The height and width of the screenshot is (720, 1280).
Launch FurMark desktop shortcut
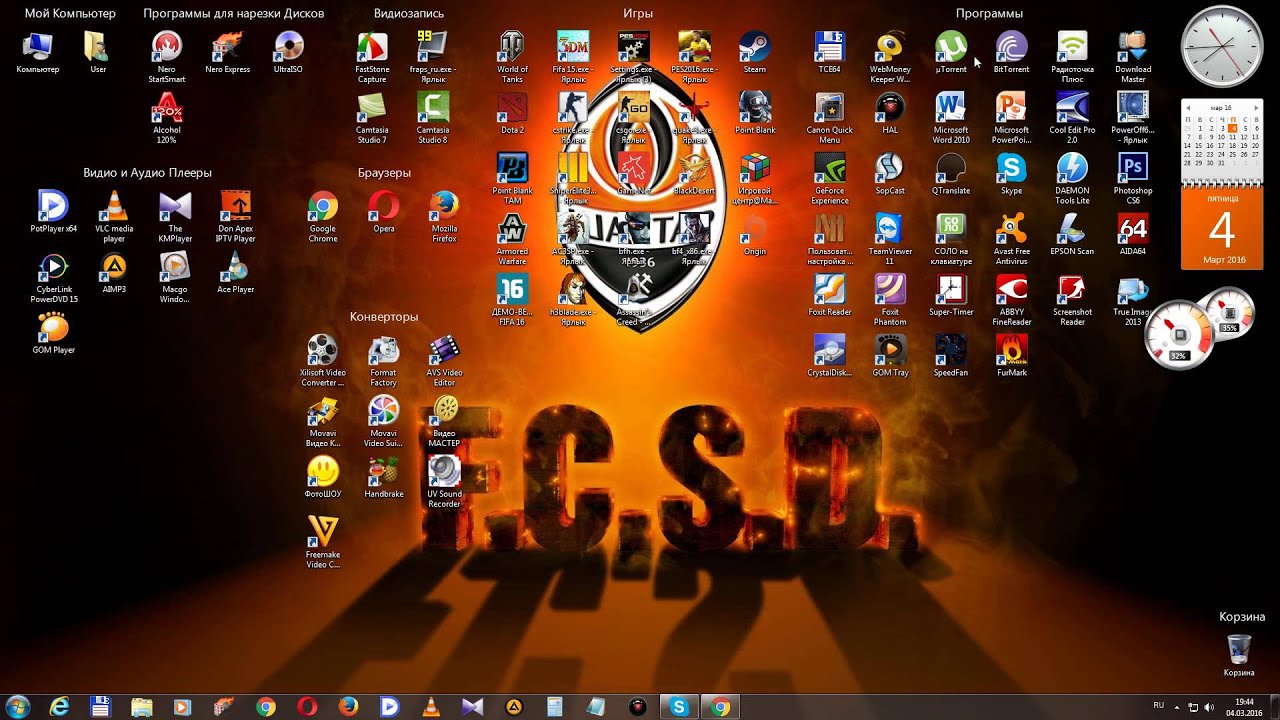[x=1011, y=356]
